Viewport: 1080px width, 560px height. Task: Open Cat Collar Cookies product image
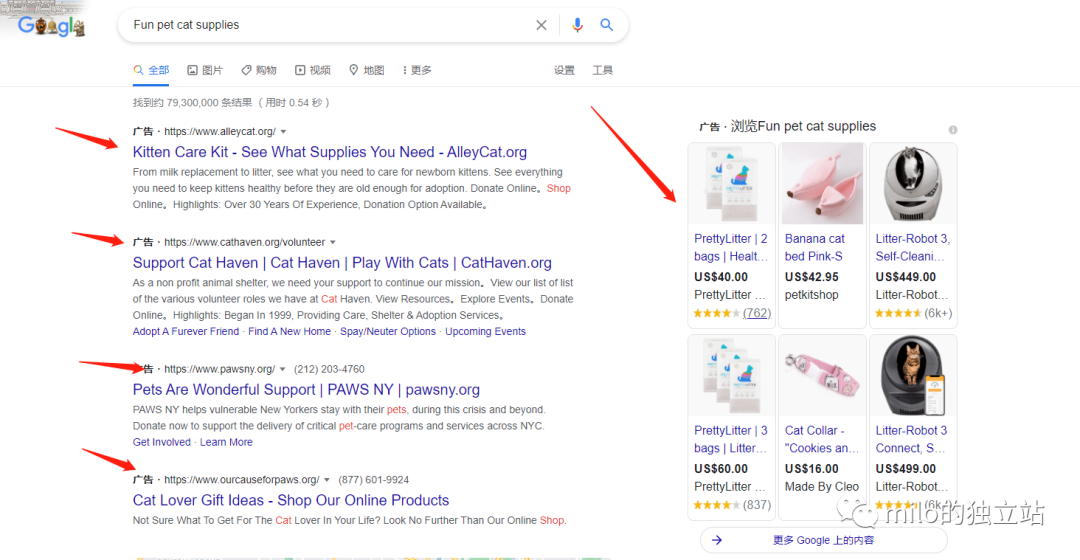pos(822,376)
